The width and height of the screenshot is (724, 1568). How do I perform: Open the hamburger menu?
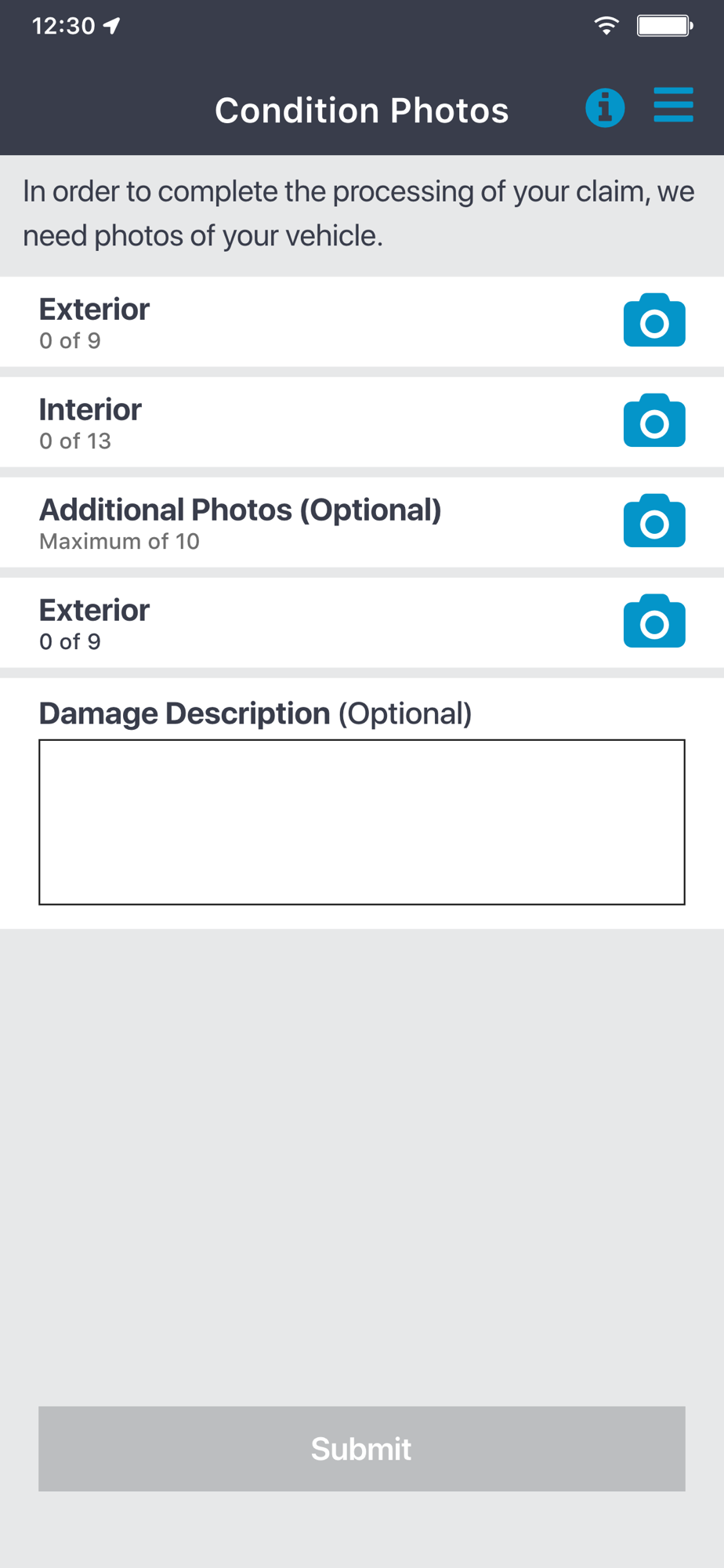click(x=673, y=105)
